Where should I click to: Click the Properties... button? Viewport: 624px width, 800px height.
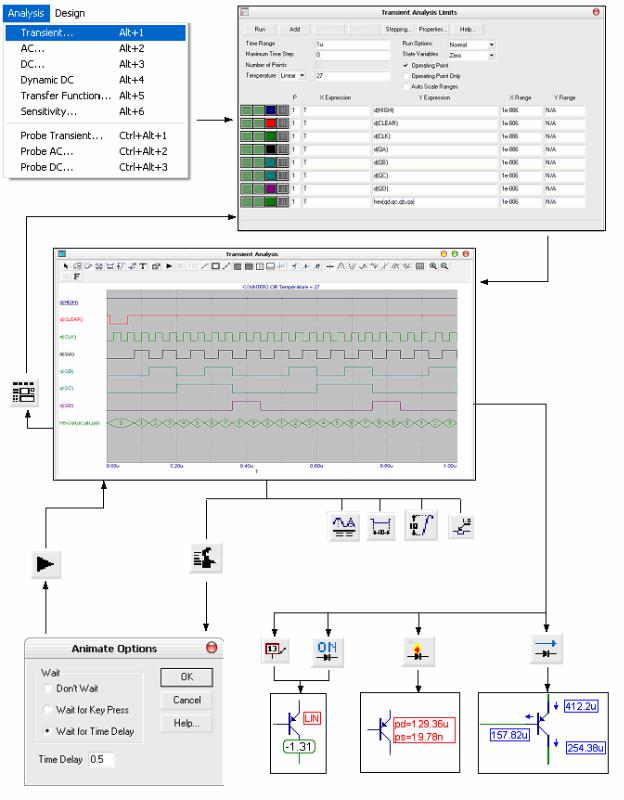pyautogui.click(x=432, y=29)
